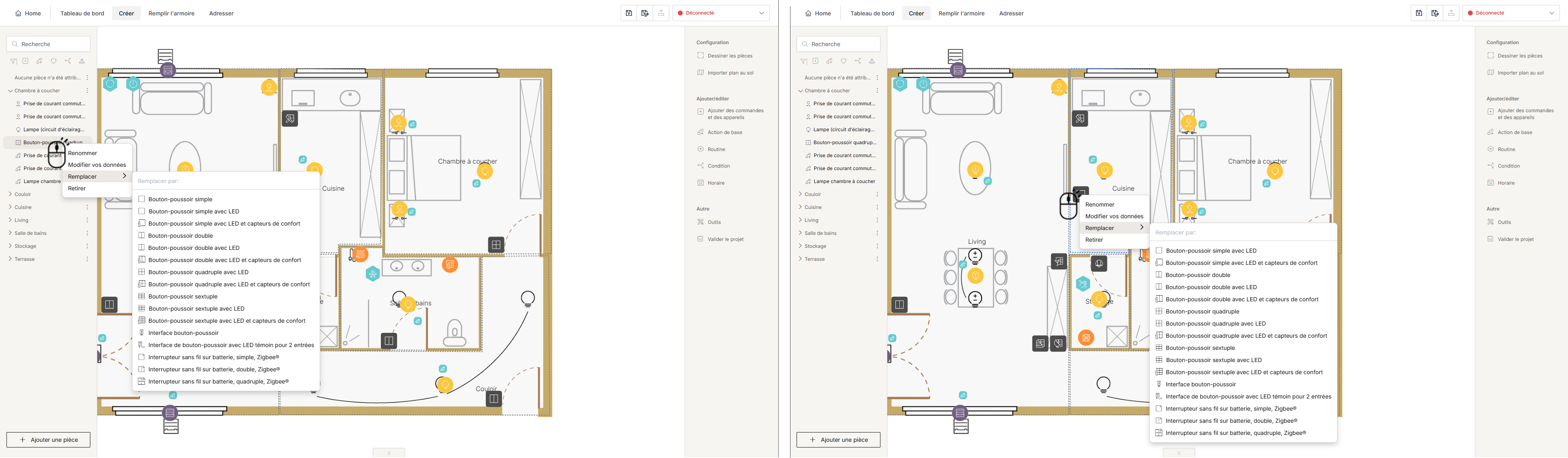This screenshot has width=1568, height=458.
Task: Choose Renommer in the left window context menu
Action: point(83,153)
